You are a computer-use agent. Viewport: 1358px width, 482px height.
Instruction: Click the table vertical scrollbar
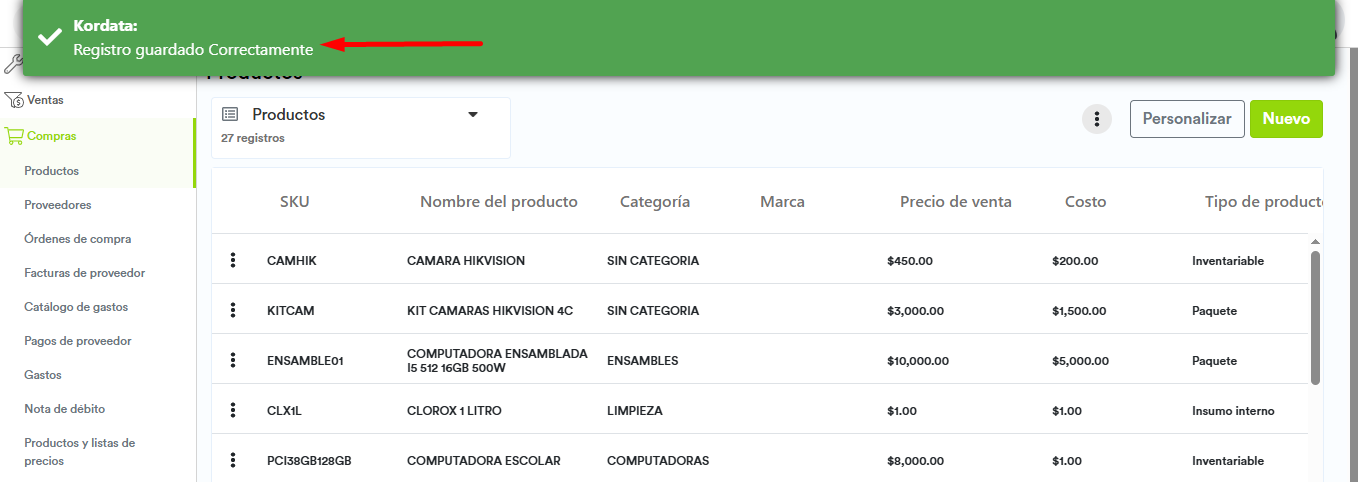[x=1315, y=316]
